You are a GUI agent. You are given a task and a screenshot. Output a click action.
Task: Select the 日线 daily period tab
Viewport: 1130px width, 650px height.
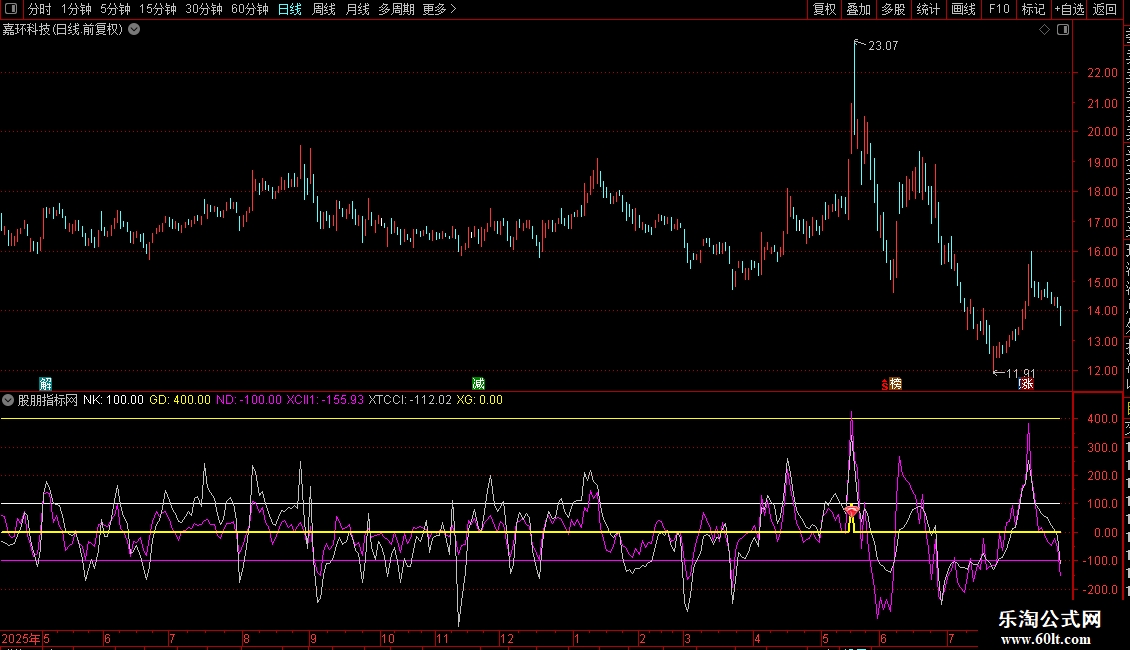(290, 9)
